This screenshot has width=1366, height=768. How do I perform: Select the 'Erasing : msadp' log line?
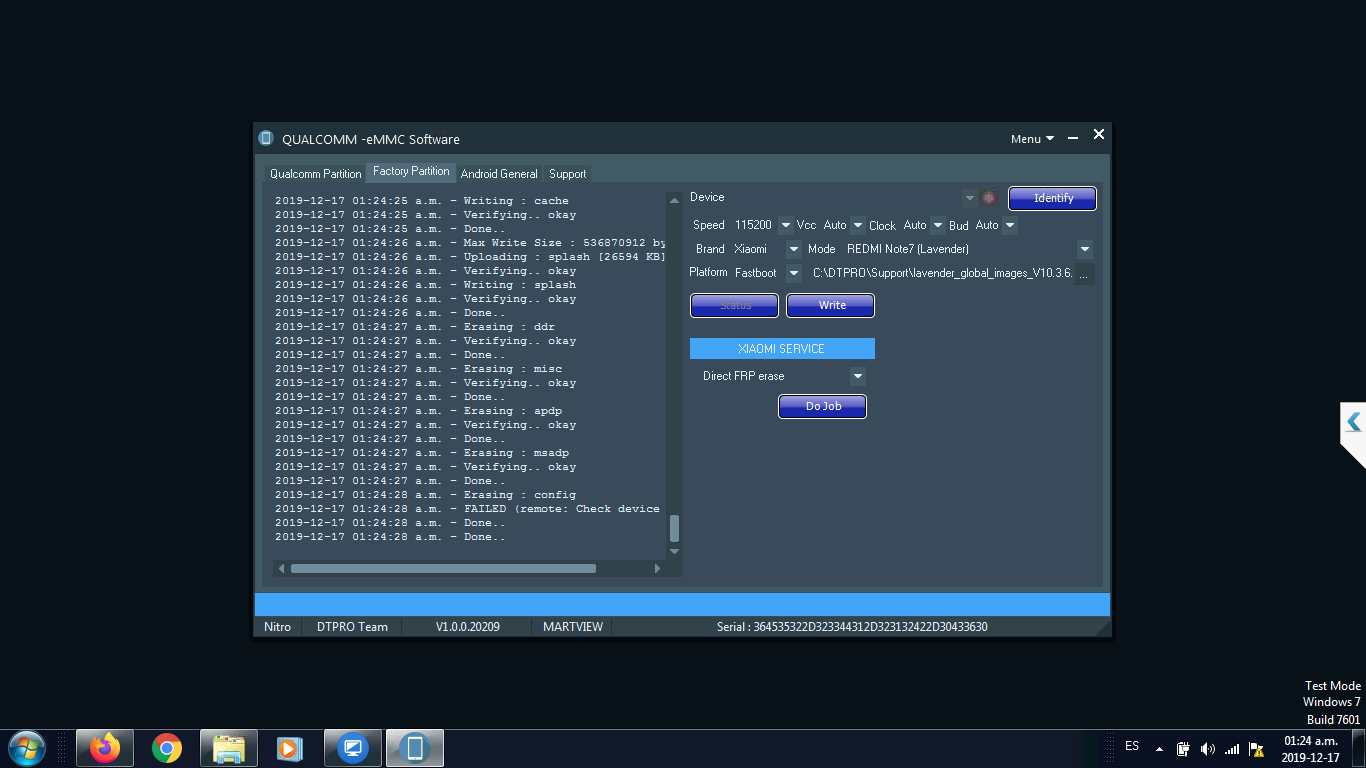tap(422, 453)
